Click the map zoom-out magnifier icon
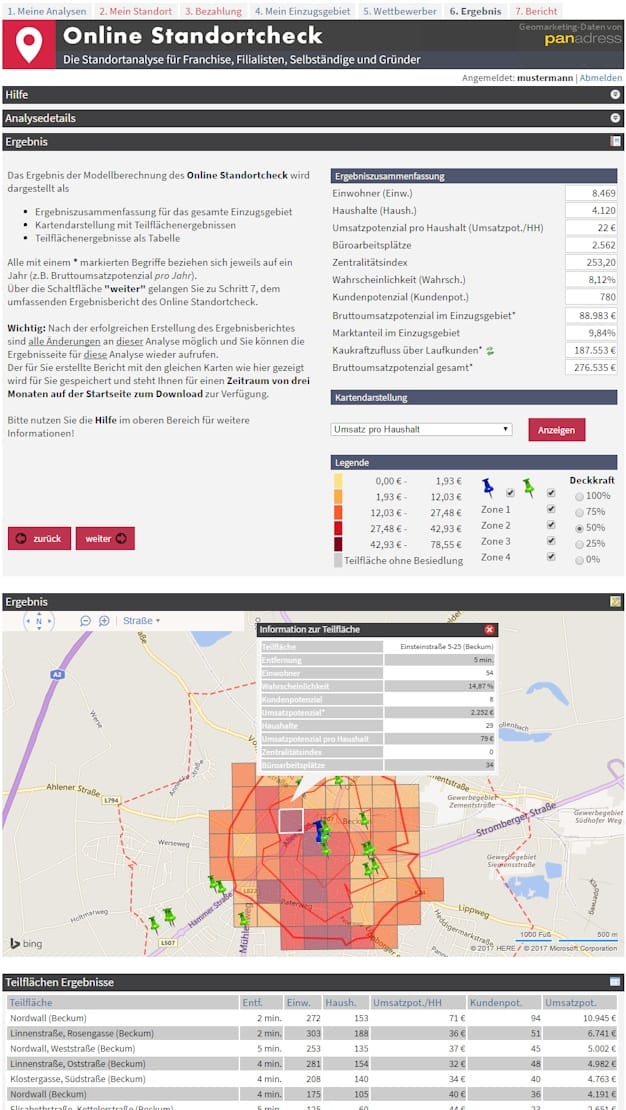Image resolution: width=626 pixels, height=1110 pixels. click(x=85, y=621)
